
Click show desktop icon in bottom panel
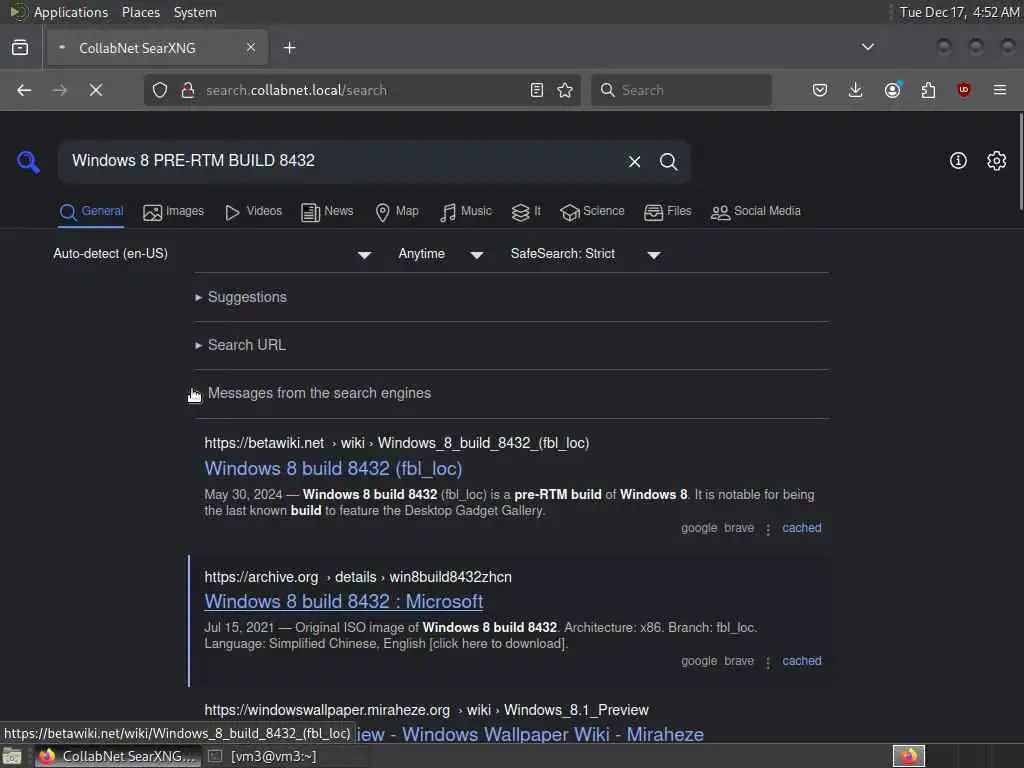tap(12, 757)
